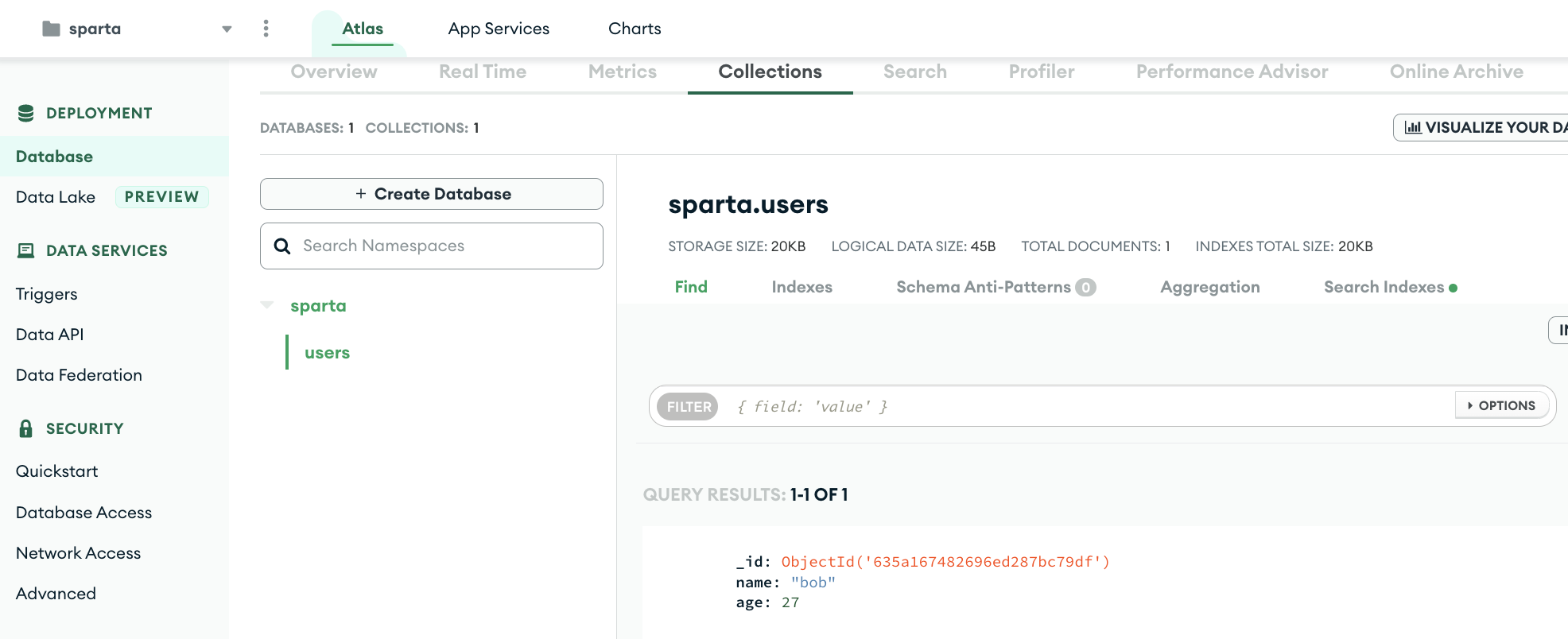1568x639 pixels.
Task: Click the Security lock icon
Action: click(x=25, y=428)
